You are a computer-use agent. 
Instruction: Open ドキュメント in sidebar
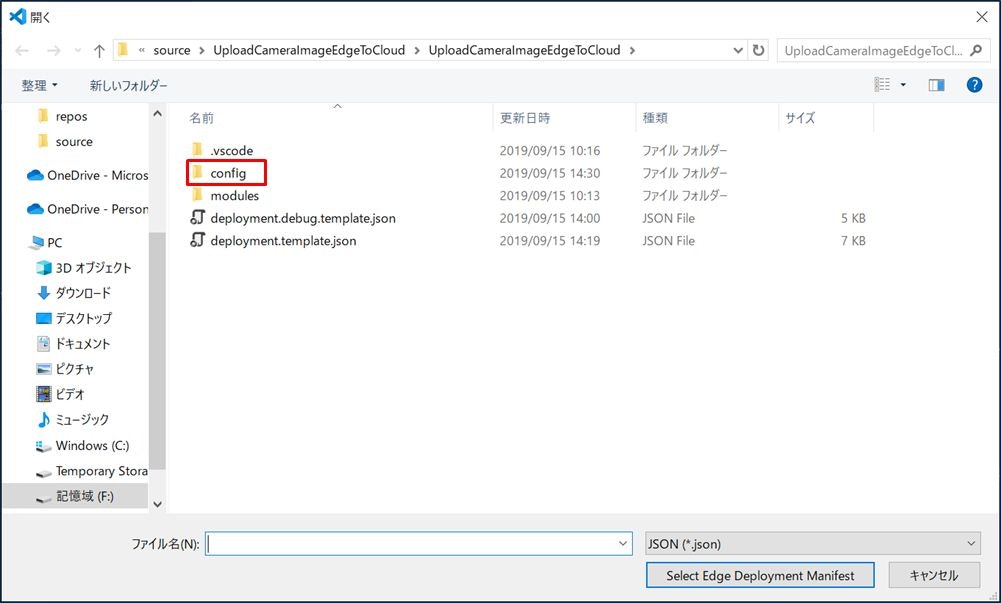(73, 343)
